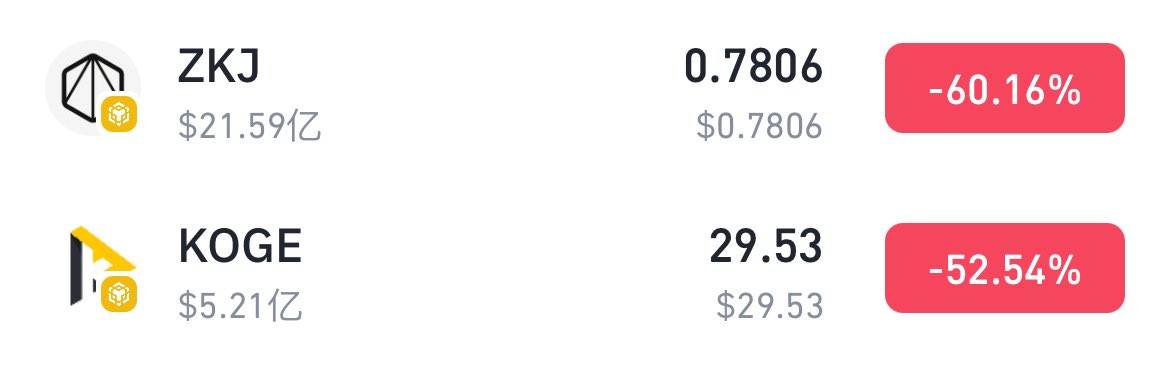Open the KOGE token list row
Viewport: 1169px width, 366px height.
pos(584,268)
